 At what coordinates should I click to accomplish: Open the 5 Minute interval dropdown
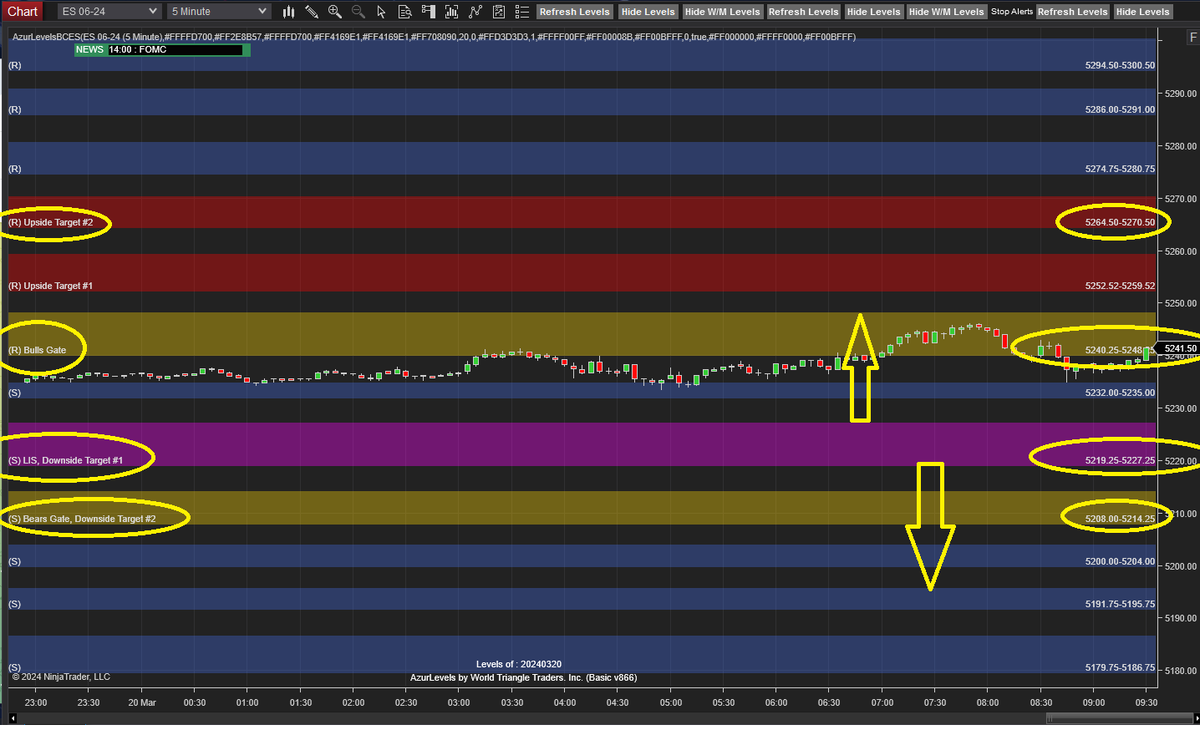[218, 11]
